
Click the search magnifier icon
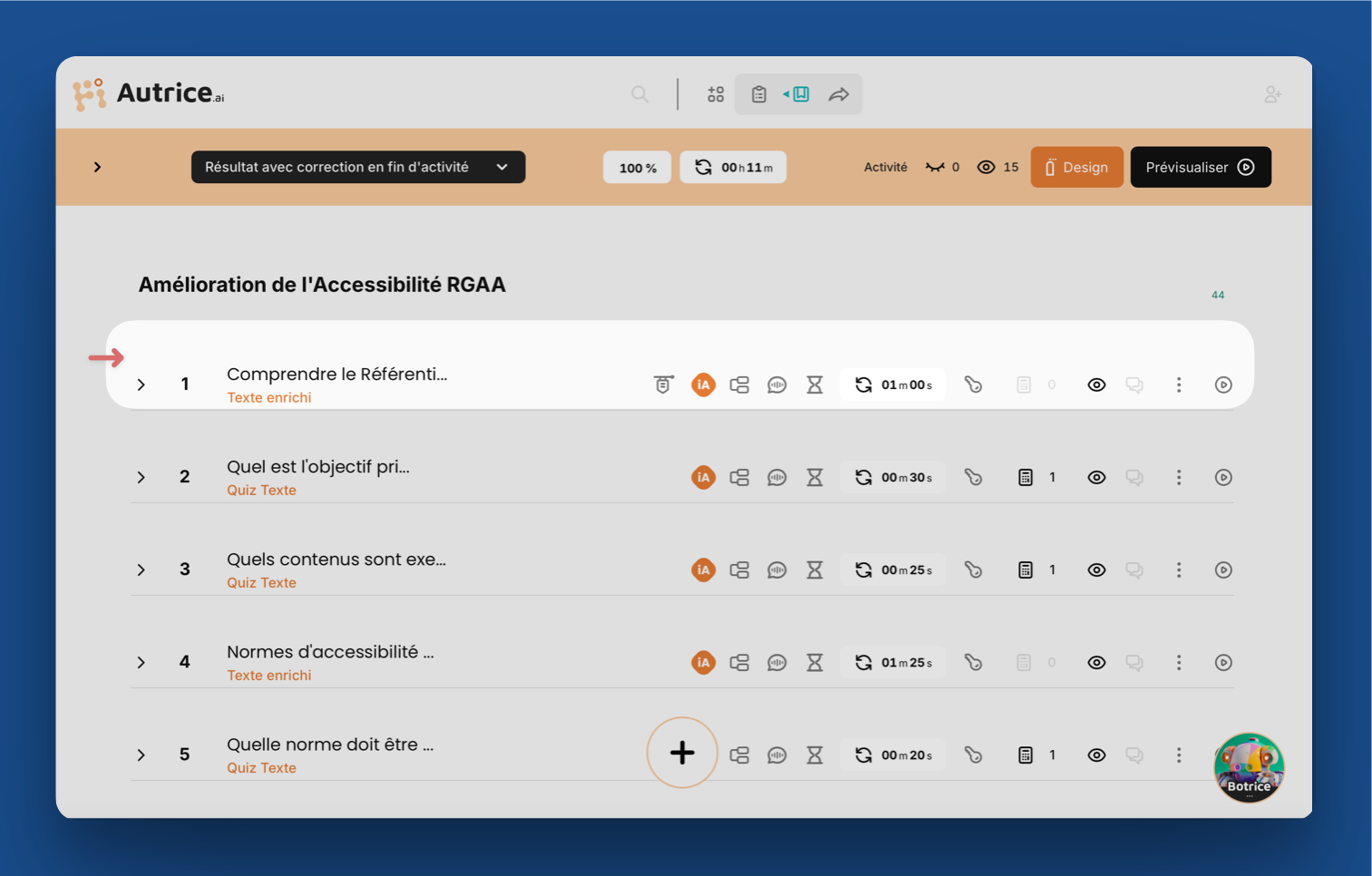click(639, 94)
